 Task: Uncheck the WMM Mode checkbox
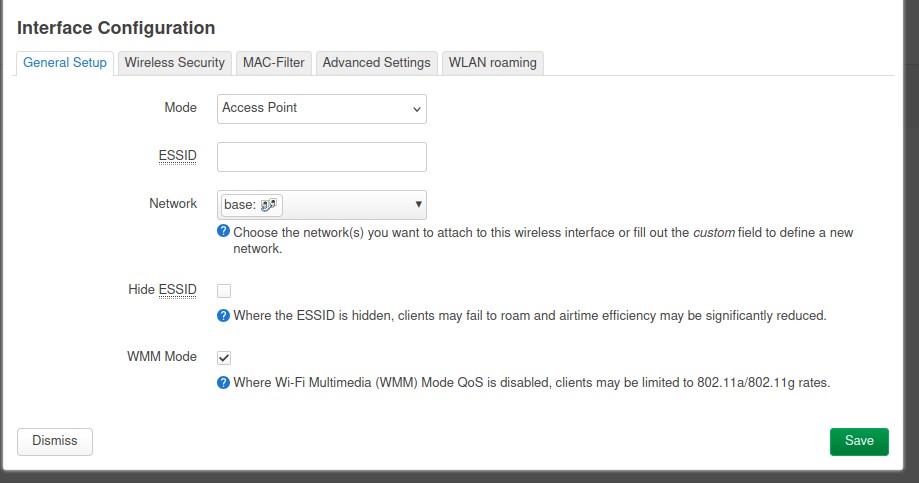pyautogui.click(x=224, y=358)
